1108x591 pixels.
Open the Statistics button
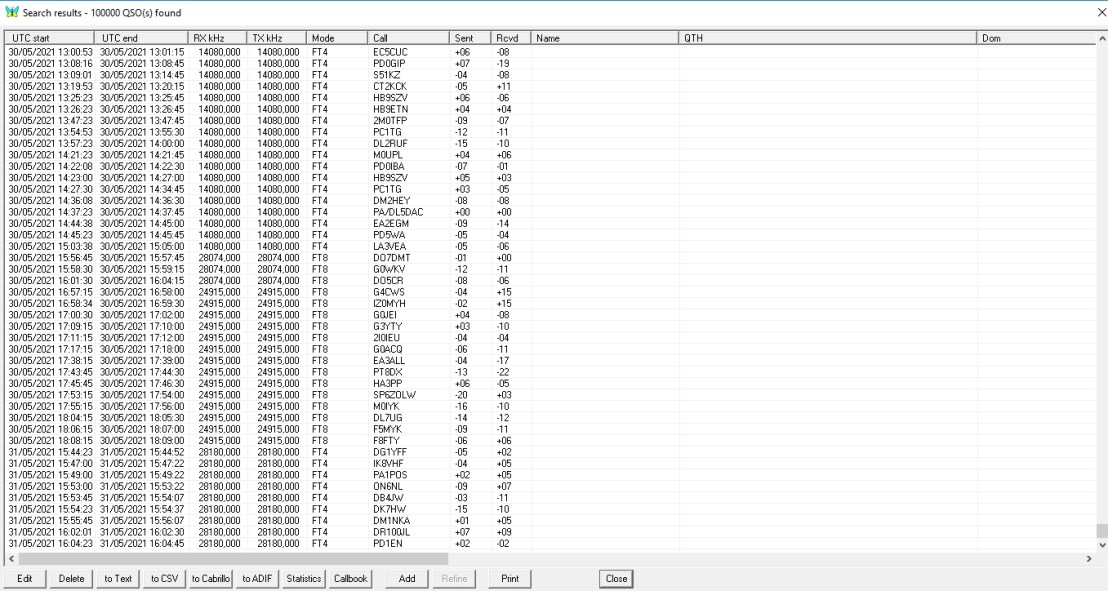(x=304, y=578)
